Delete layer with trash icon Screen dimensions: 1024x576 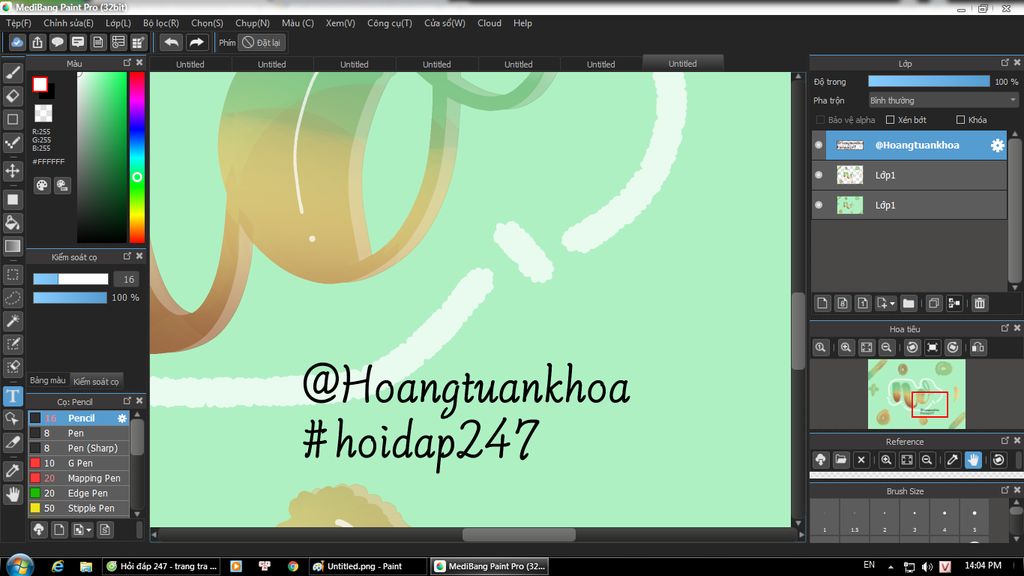[979, 303]
